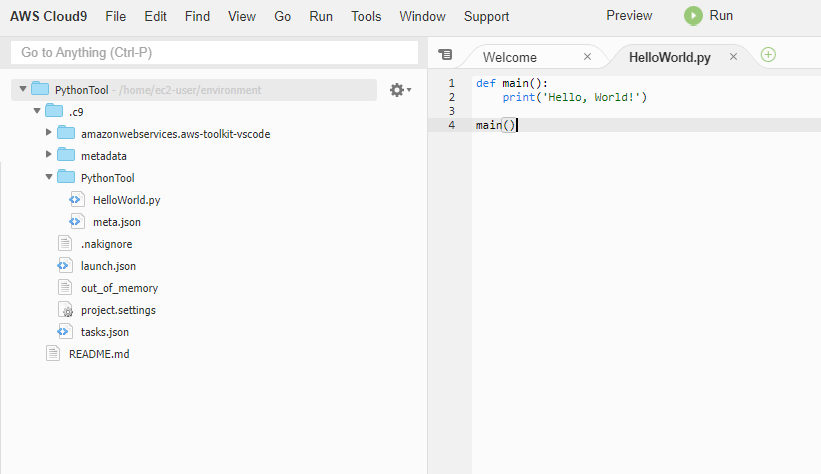Expand the metadata folder
The height and width of the screenshot is (474, 821).
[x=48, y=155]
